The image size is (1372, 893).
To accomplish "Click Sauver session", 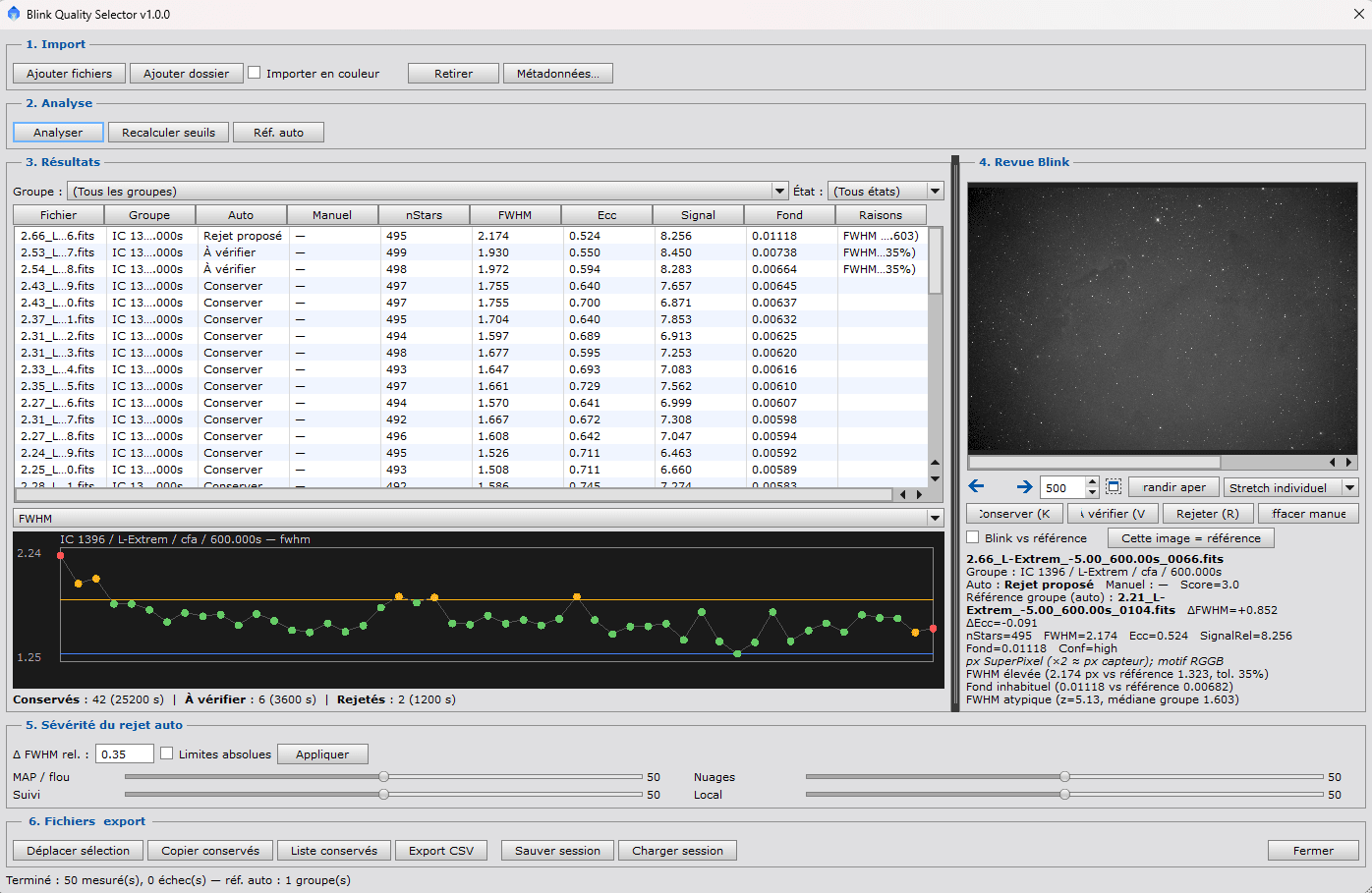I will [557, 851].
